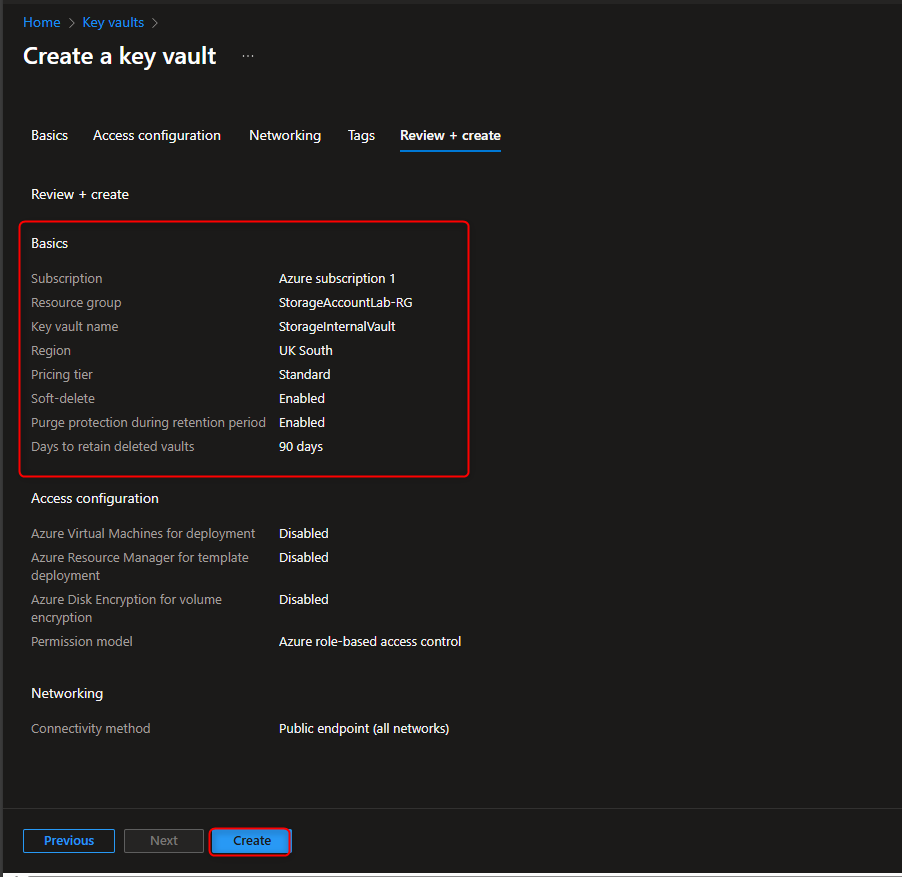The image size is (902, 877).
Task: Open the ellipsis menu beside the page title
Action: (247, 56)
